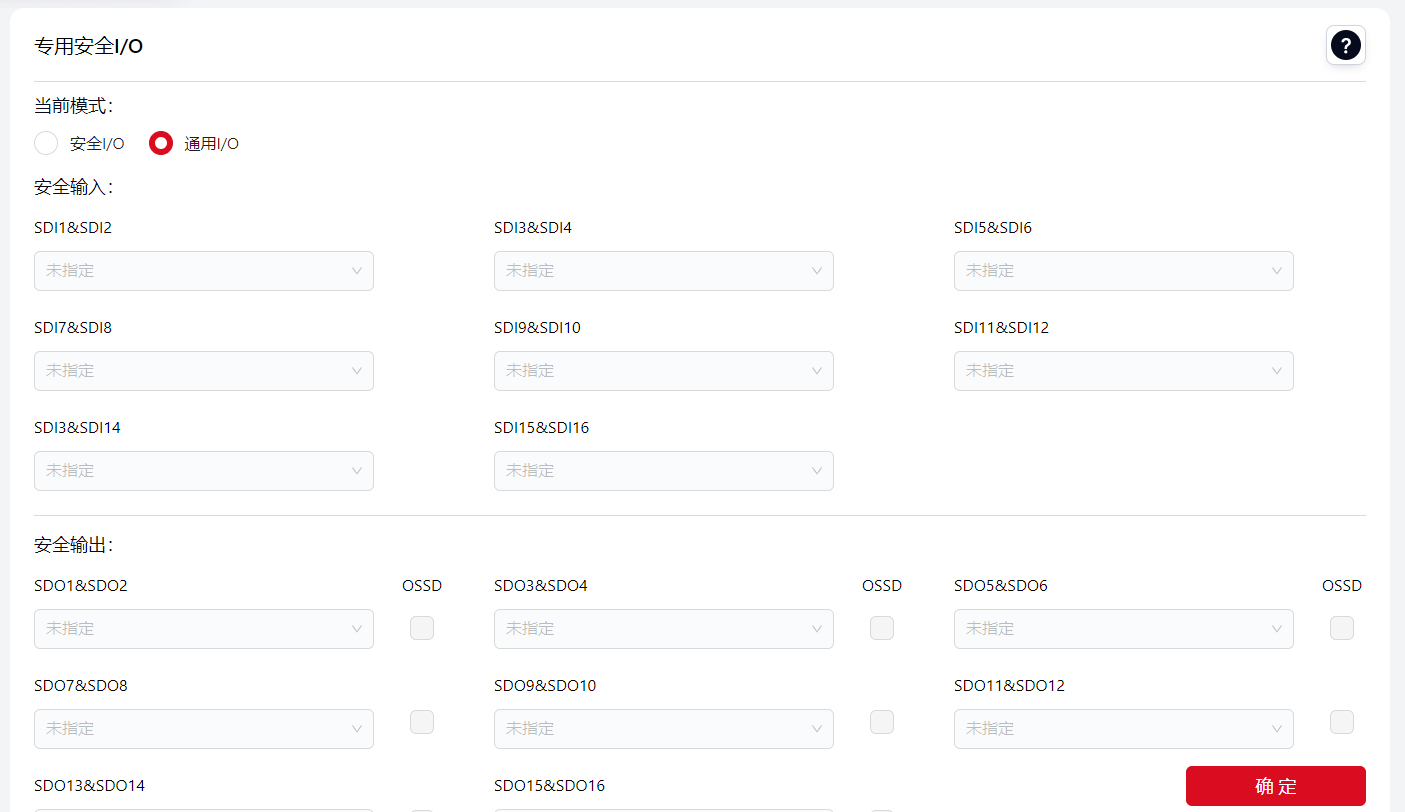Open the SDI1&SDI2 dropdown
This screenshot has height=812, width=1405.
(203, 271)
